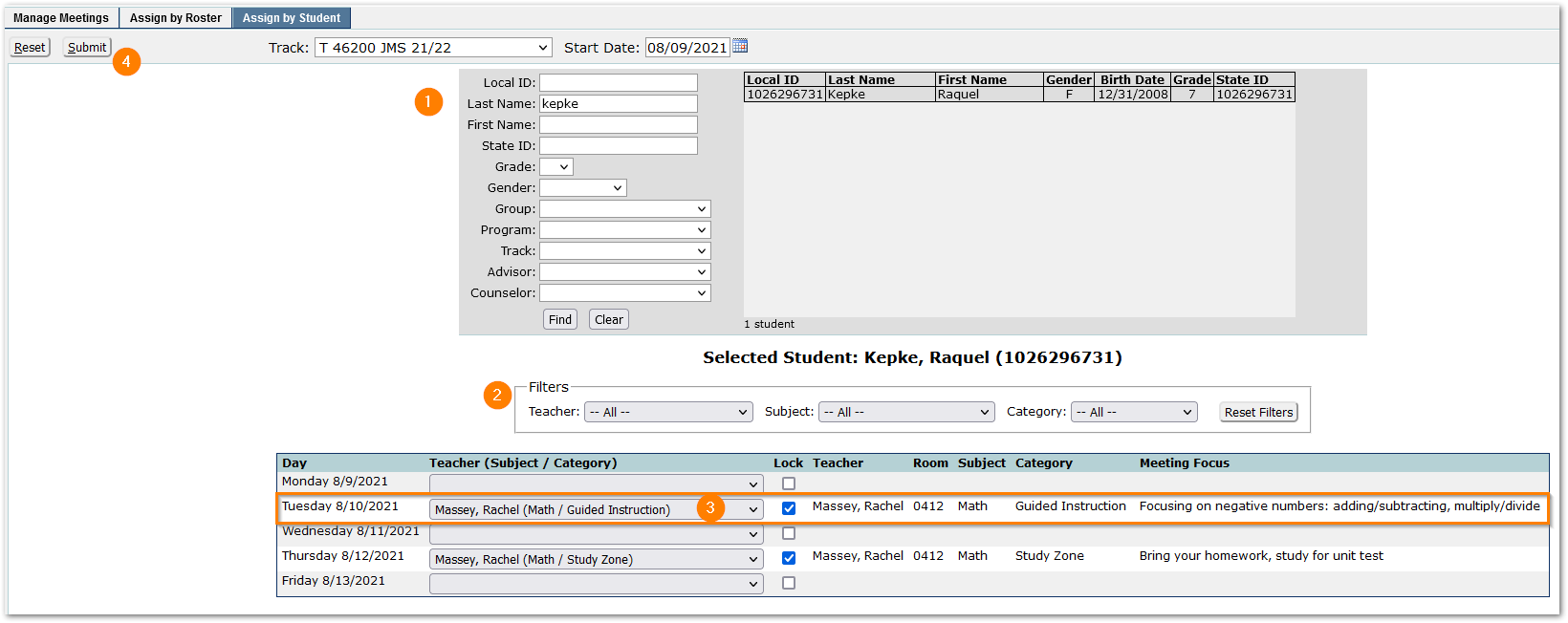Click Local ID 1026296731 in the results row

point(785,95)
